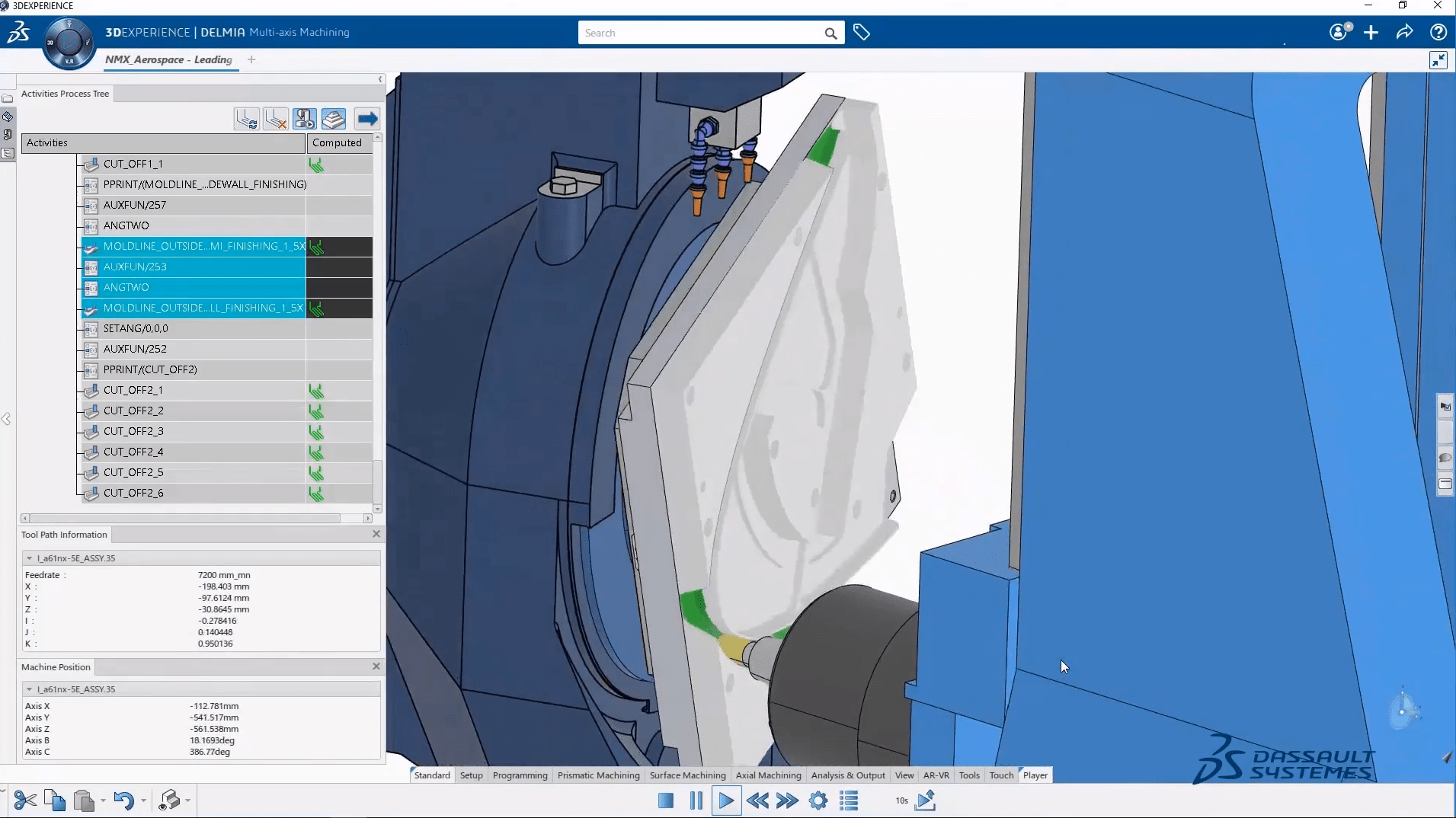
Task: Switch to the Surface Machining tab
Action: coord(688,775)
